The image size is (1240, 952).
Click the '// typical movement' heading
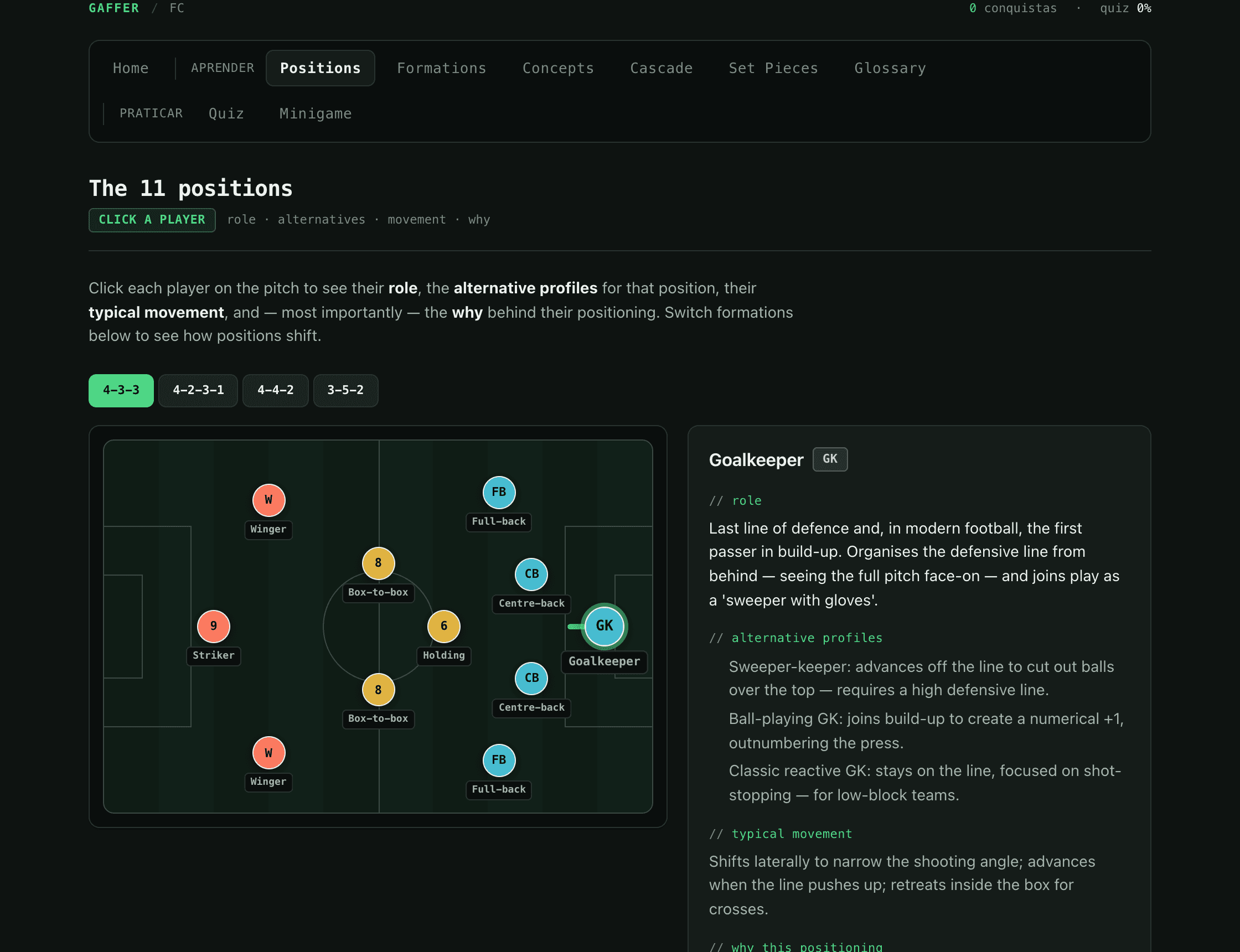[781, 834]
